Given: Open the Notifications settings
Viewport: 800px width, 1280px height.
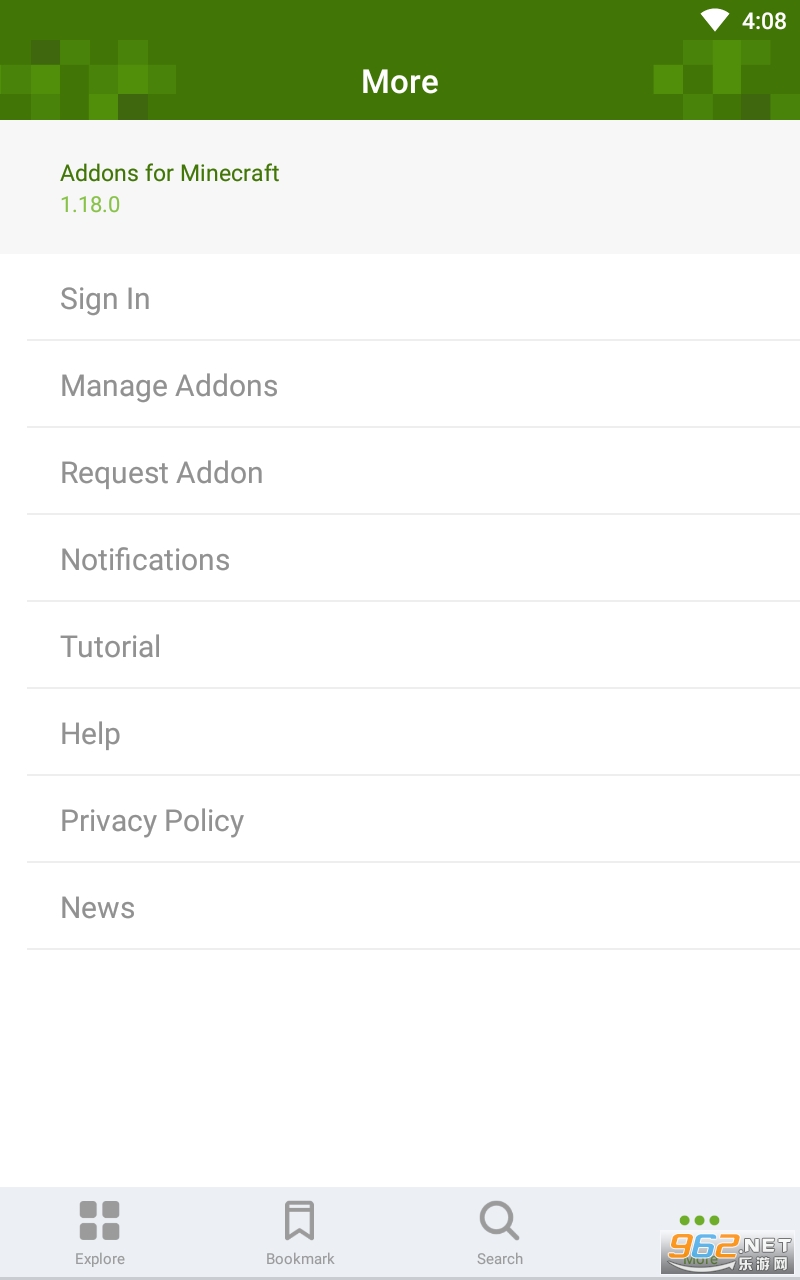Looking at the screenshot, I should pyautogui.click(x=145, y=560).
